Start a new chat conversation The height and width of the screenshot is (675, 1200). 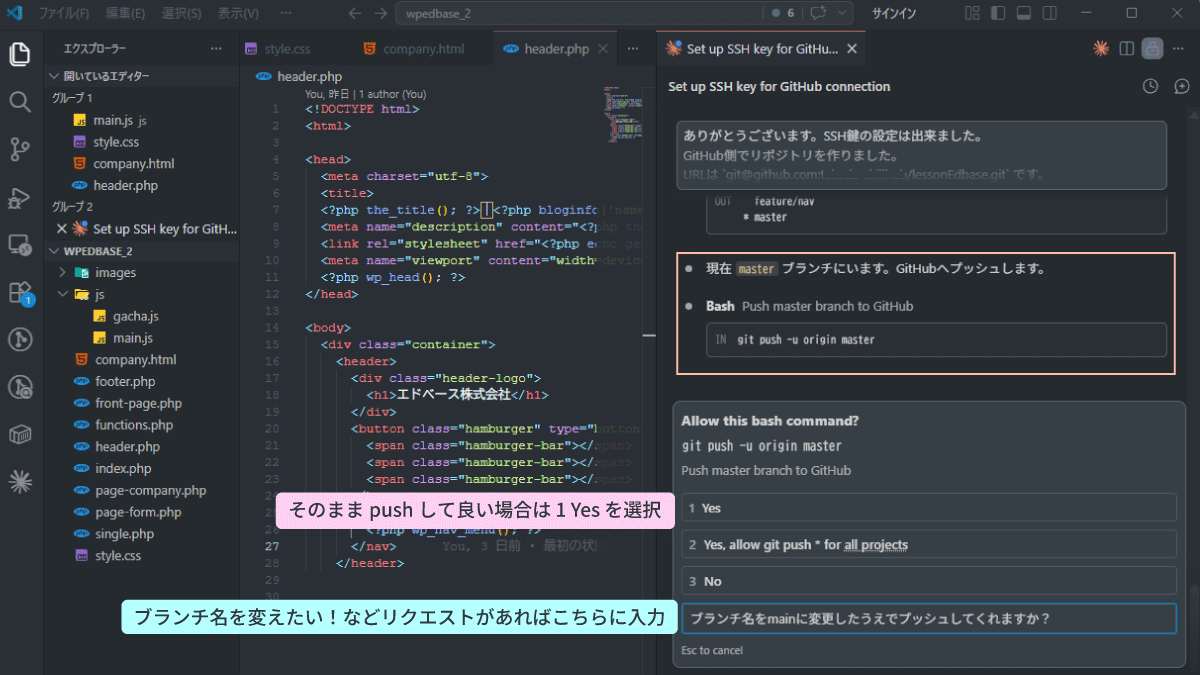click(x=1182, y=86)
